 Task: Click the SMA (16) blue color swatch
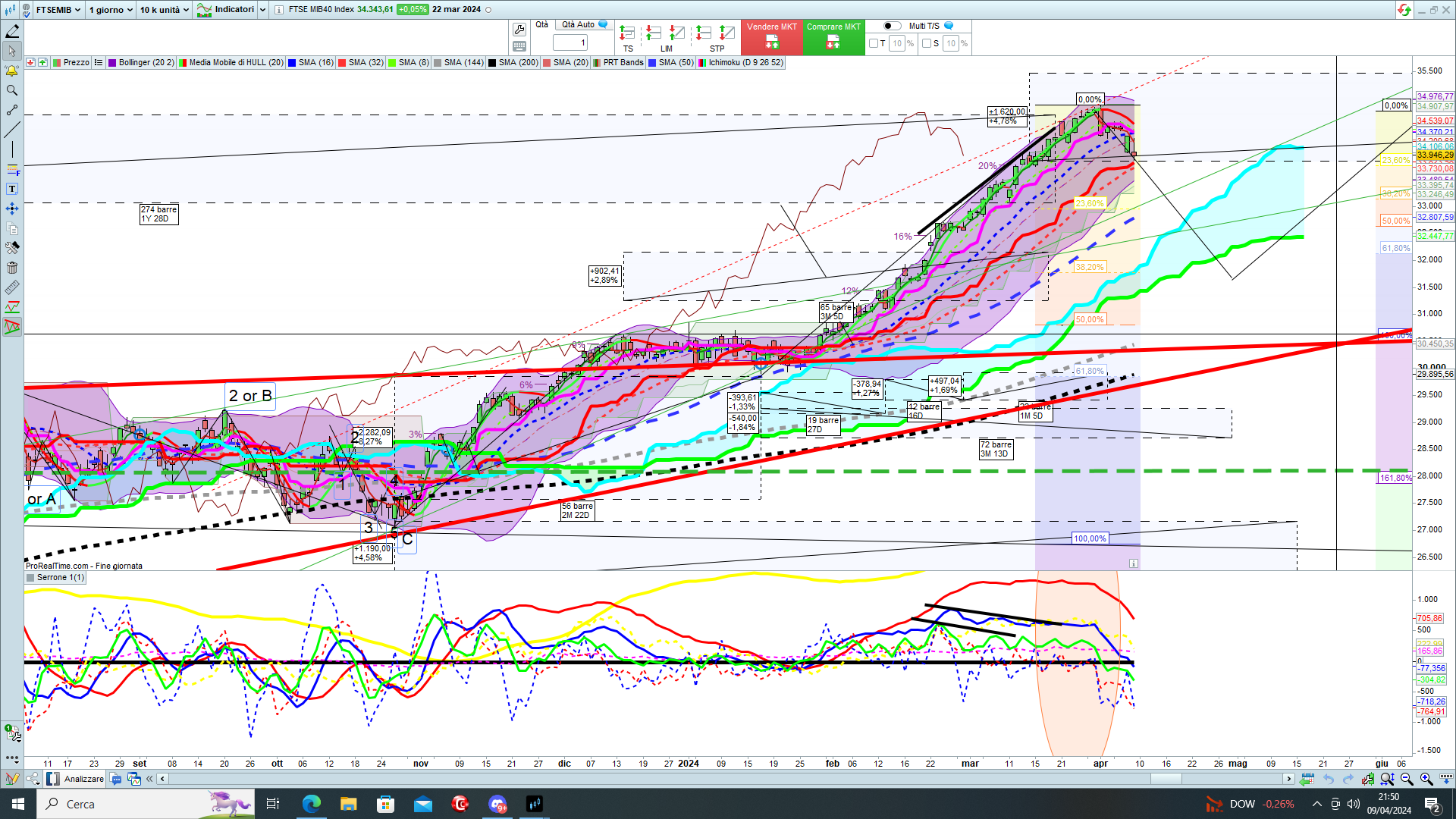click(292, 63)
